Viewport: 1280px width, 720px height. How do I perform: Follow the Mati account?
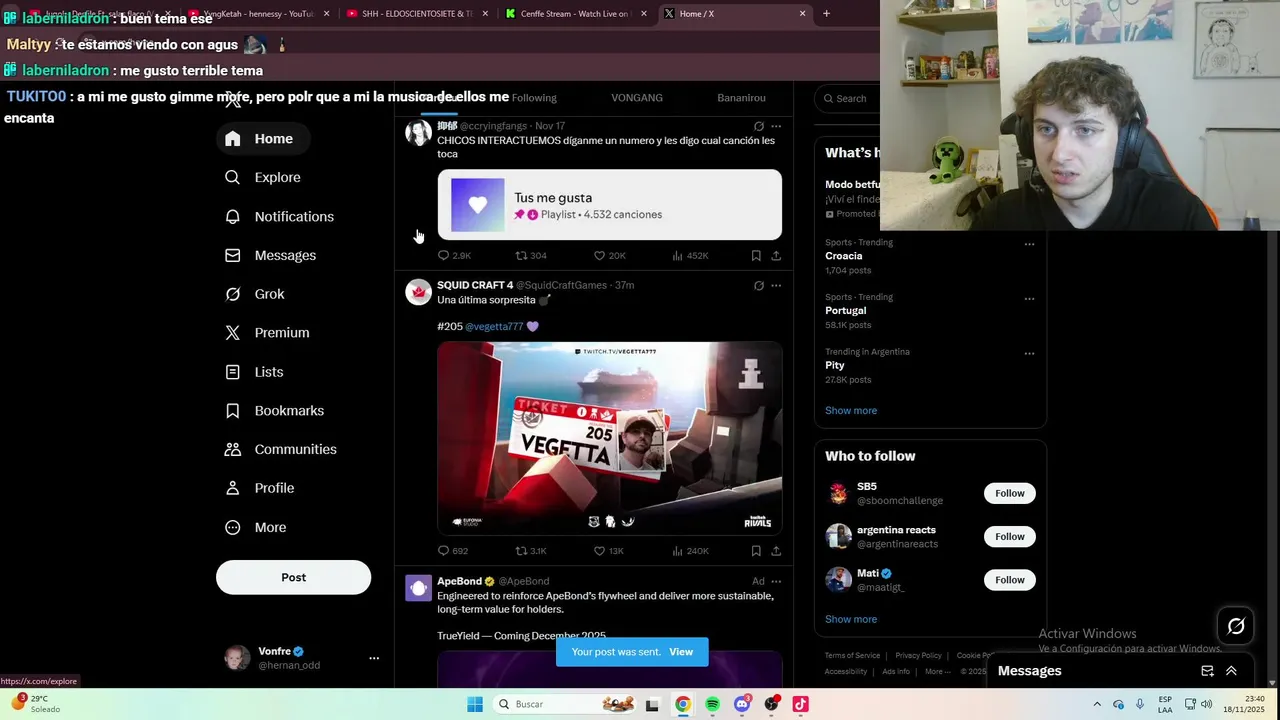tap(1010, 580)
